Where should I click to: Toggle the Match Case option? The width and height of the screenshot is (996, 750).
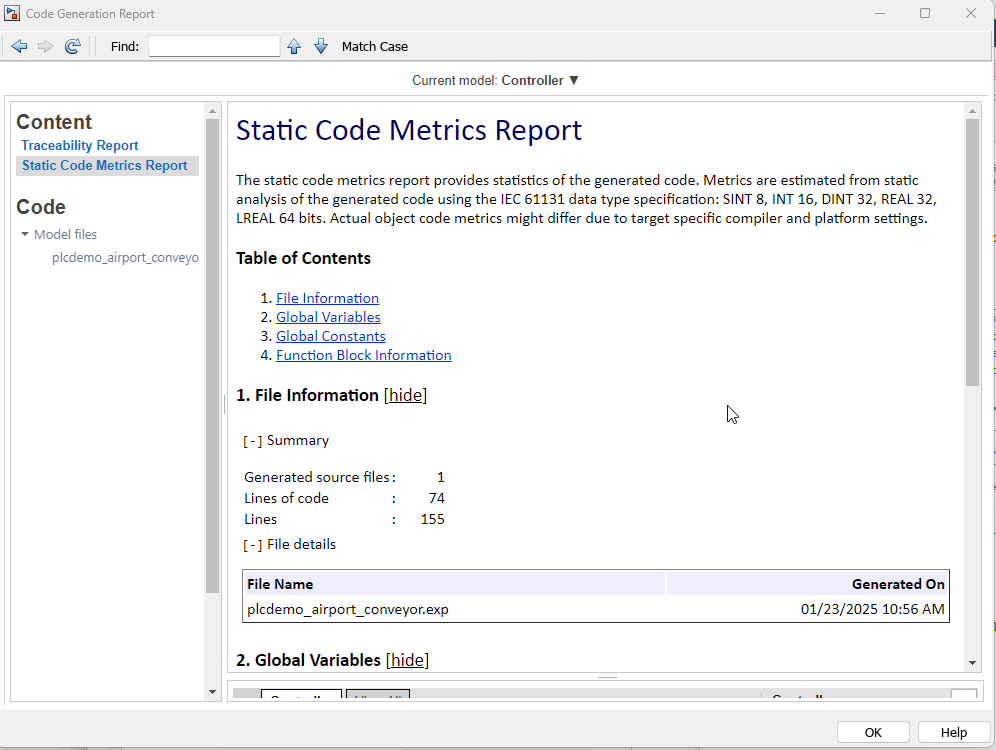pos(374,46)
